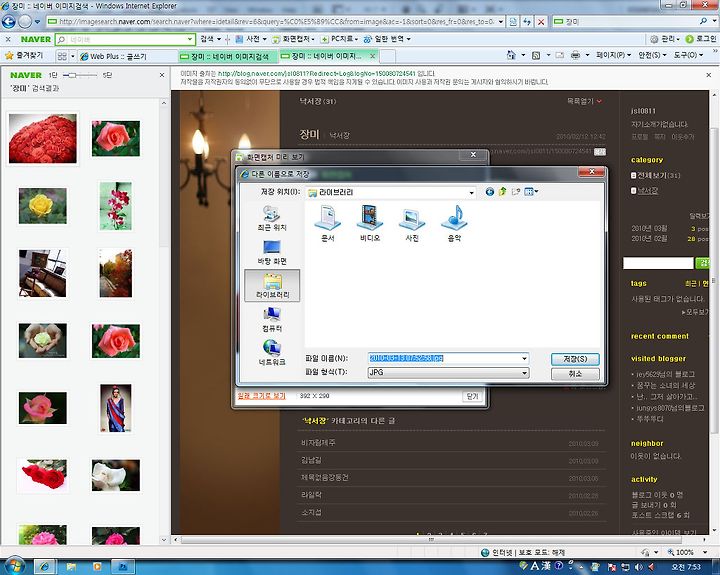The height and width of the screenshot is (575, 720).
Task: Open the Home page icon
Action: pos(511,55)
